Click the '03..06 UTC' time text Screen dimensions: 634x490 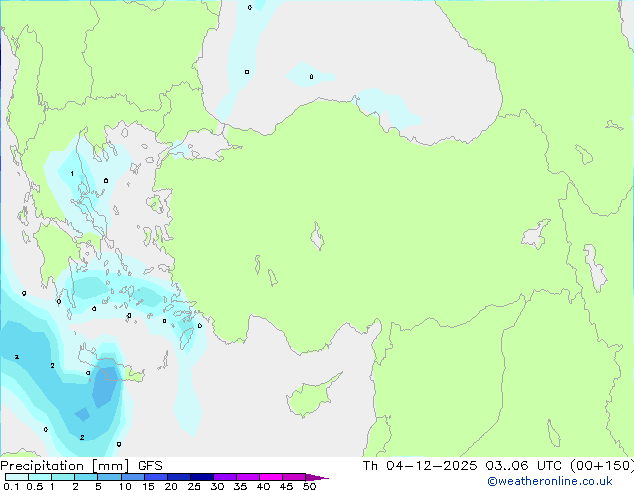(x=524, y=466)
